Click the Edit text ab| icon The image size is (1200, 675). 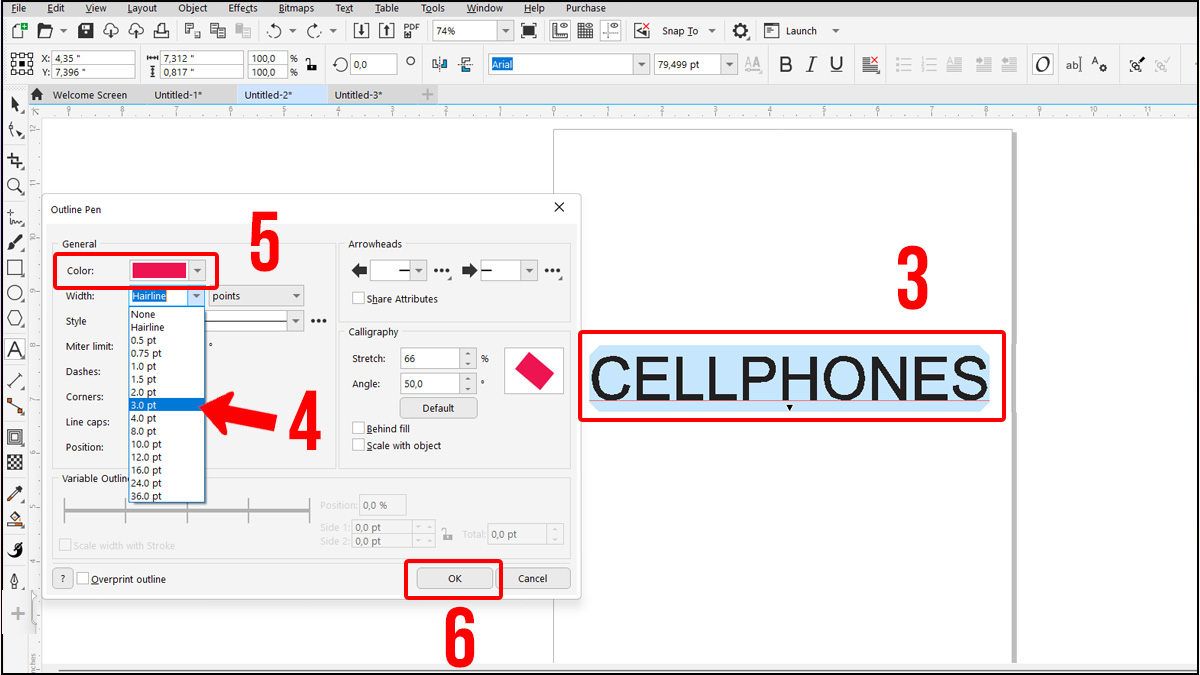click(x=1073, y=64)
